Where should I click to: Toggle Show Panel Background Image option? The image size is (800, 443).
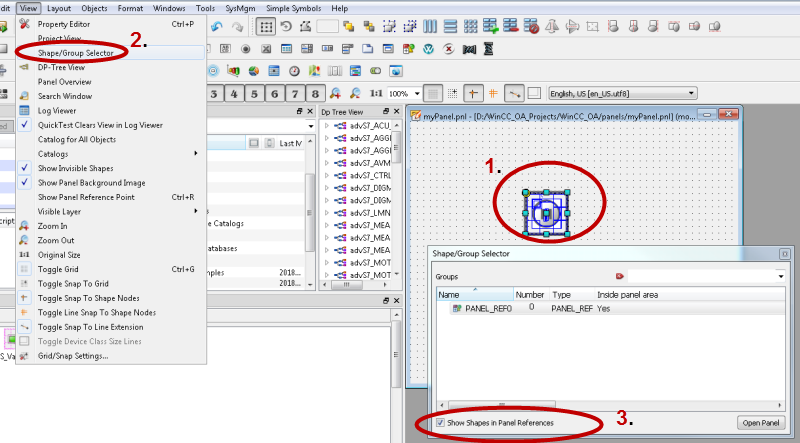click(x=90, y=183)
